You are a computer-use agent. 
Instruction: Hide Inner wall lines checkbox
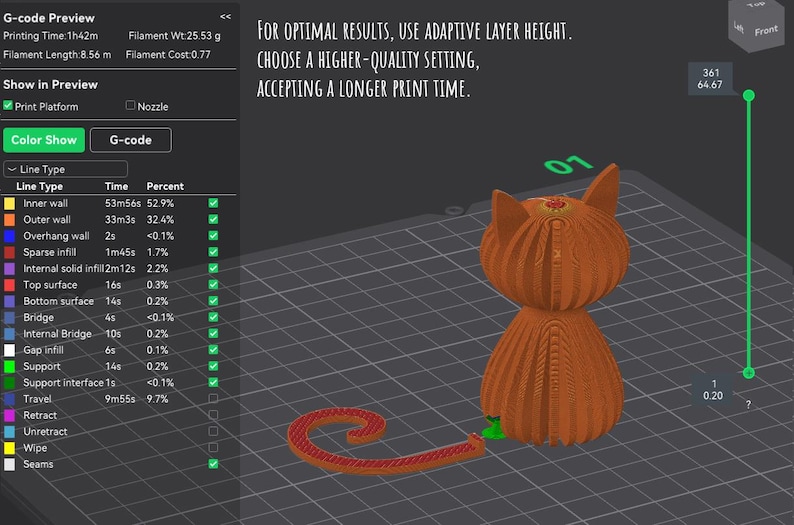213,203
